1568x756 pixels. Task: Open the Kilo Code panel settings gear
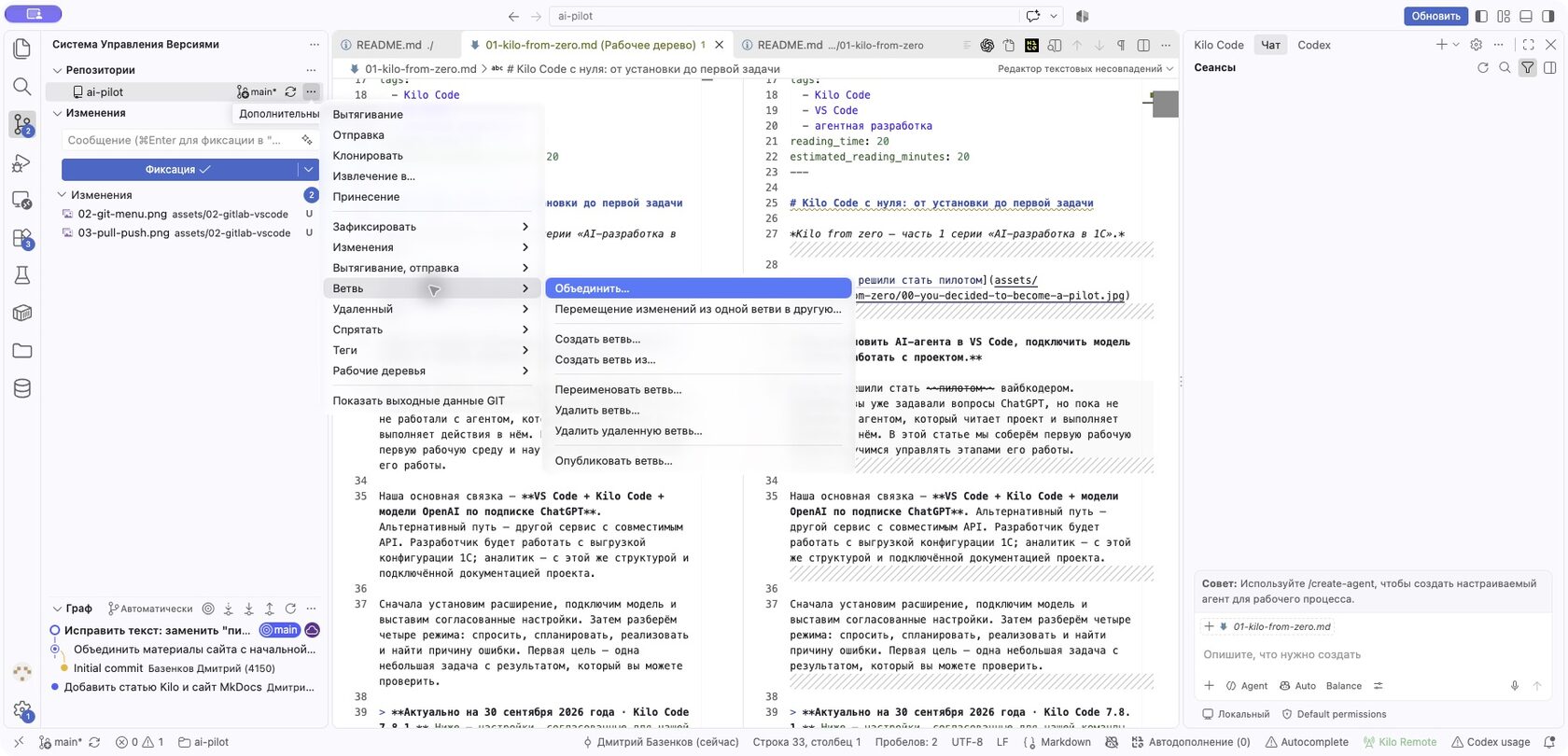tap(1476, 45)
